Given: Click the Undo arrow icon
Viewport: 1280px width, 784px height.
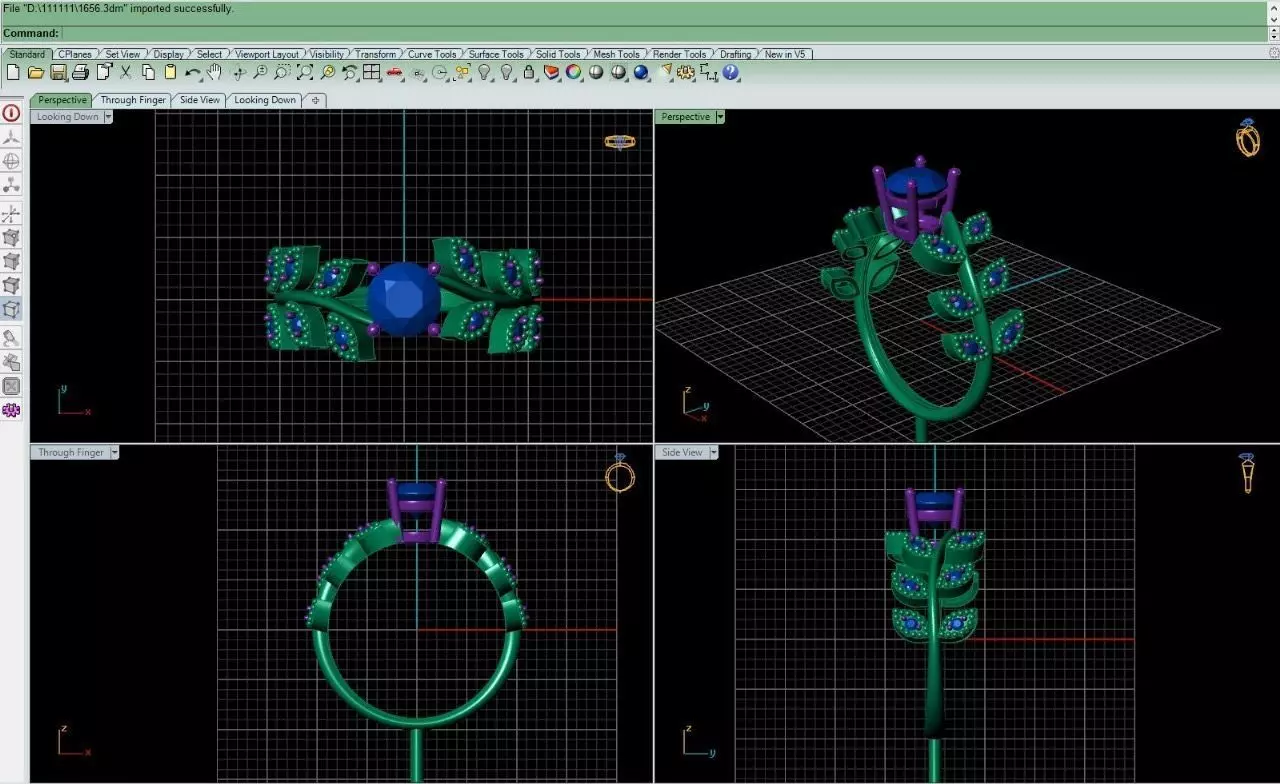Looking at the screenshot, I should (x=191, y=72).
